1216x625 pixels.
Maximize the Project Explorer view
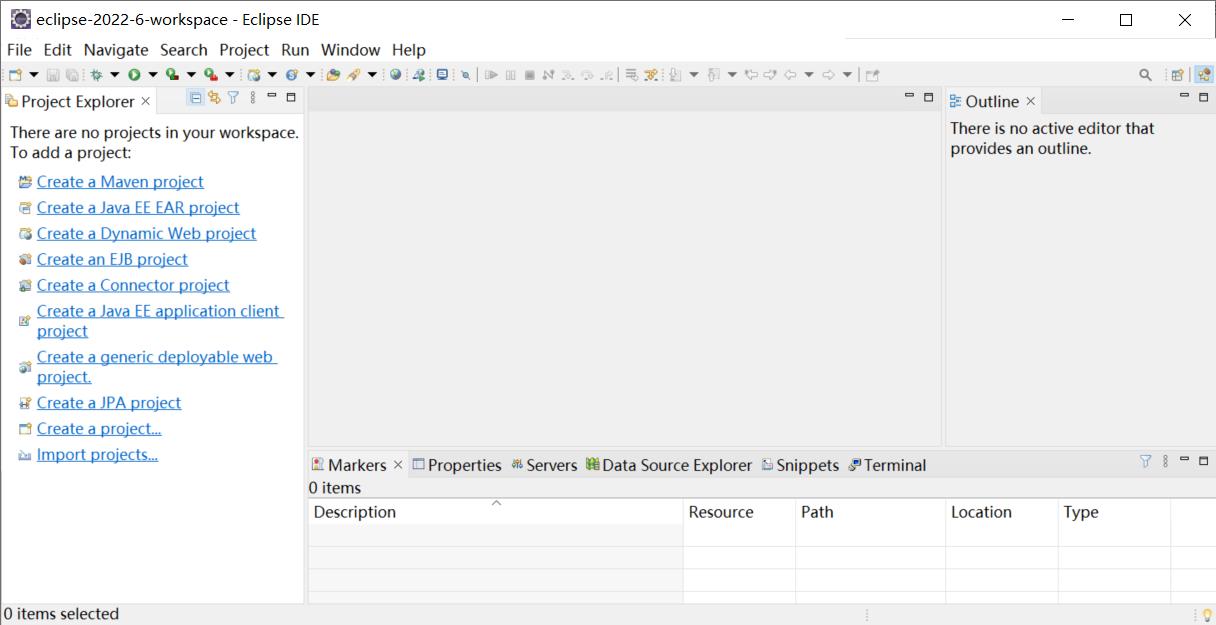[291, 97]
